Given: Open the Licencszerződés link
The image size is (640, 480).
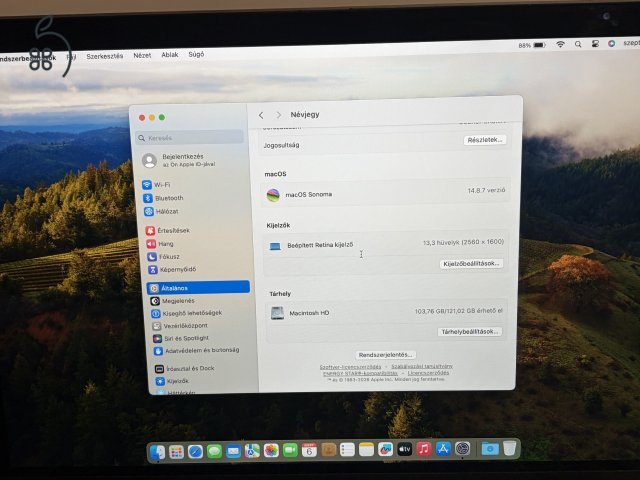Looking at the screenshot, I should click(428, 373).
